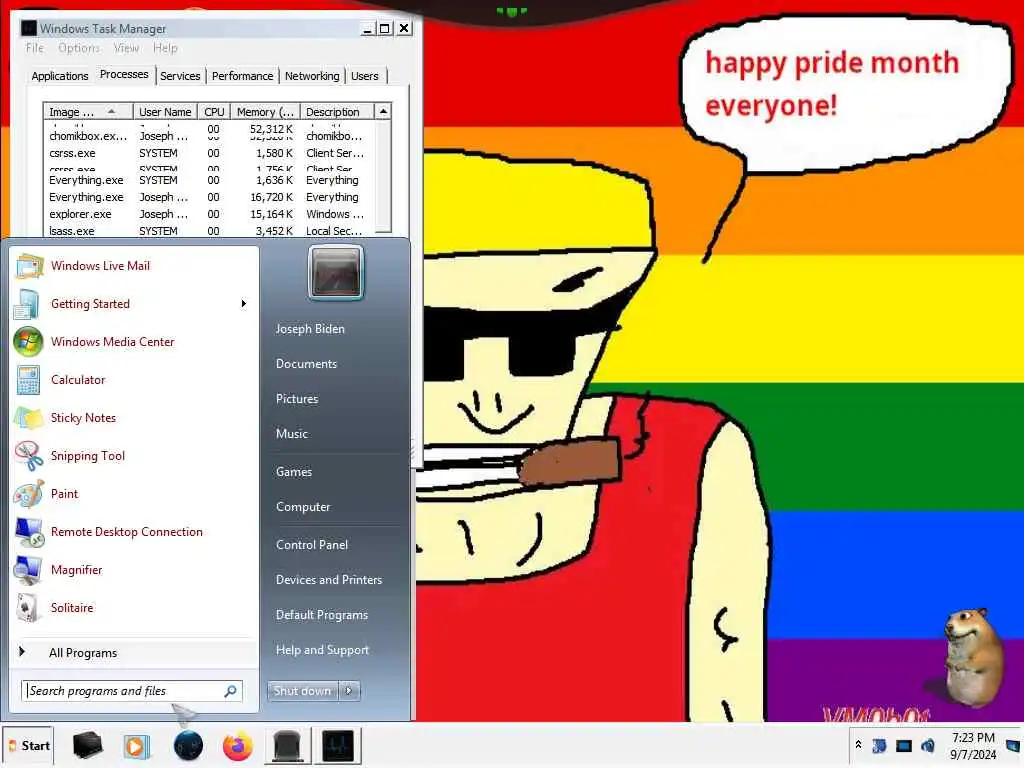The width and height of the screenshot is (1024, 768).
Task: Sort by User Name column header
Action: tap(165, 112)
